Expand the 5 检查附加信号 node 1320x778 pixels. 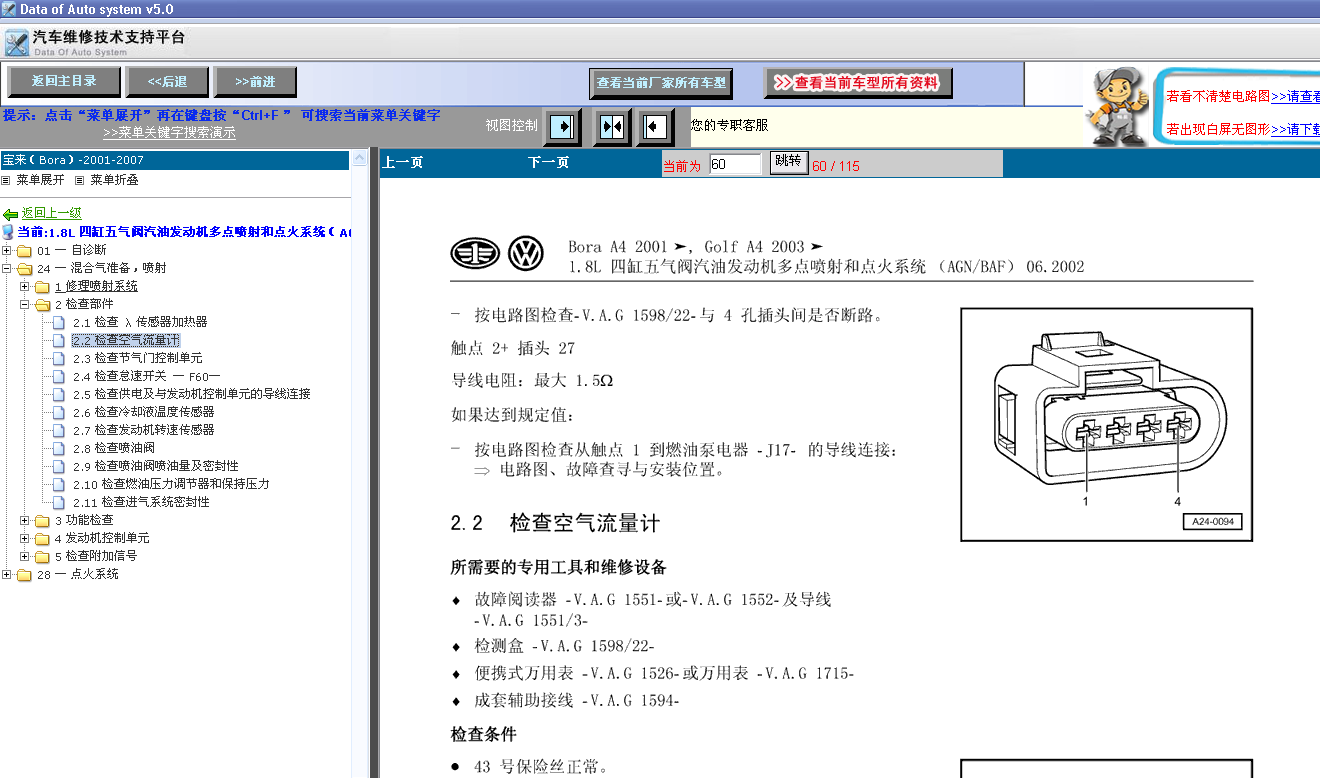[x=25, y=556]
